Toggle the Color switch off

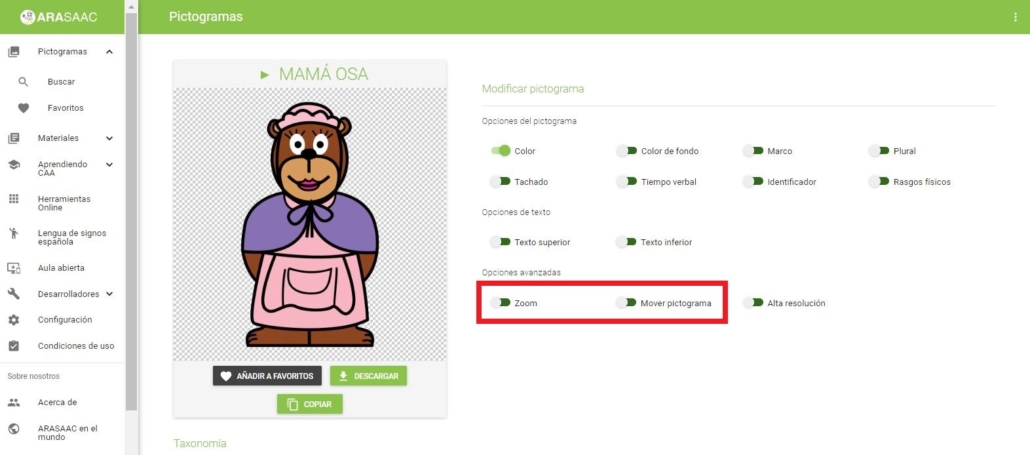pos(501,151)
